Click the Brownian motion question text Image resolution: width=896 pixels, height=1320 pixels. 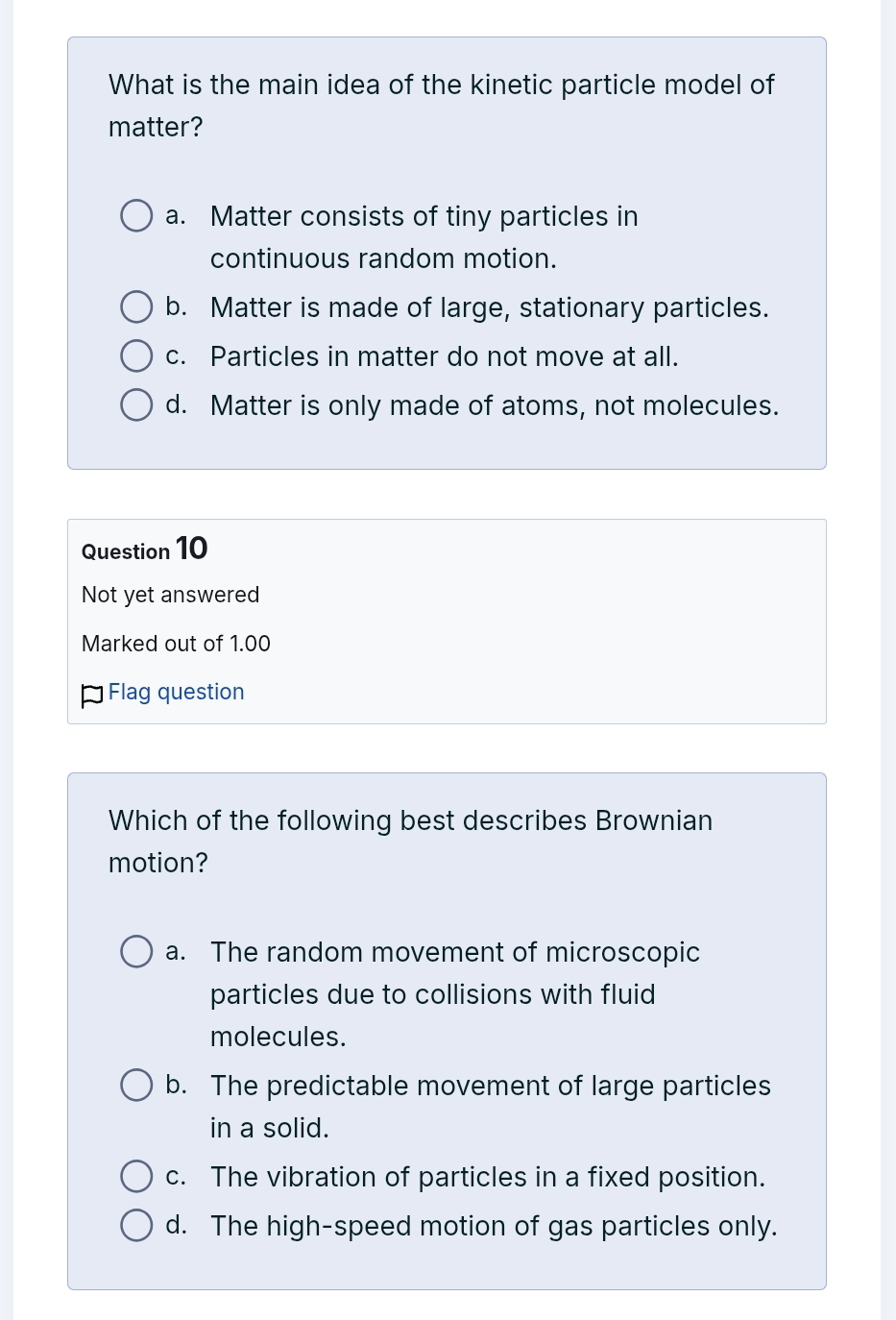[x=410, y=841]
